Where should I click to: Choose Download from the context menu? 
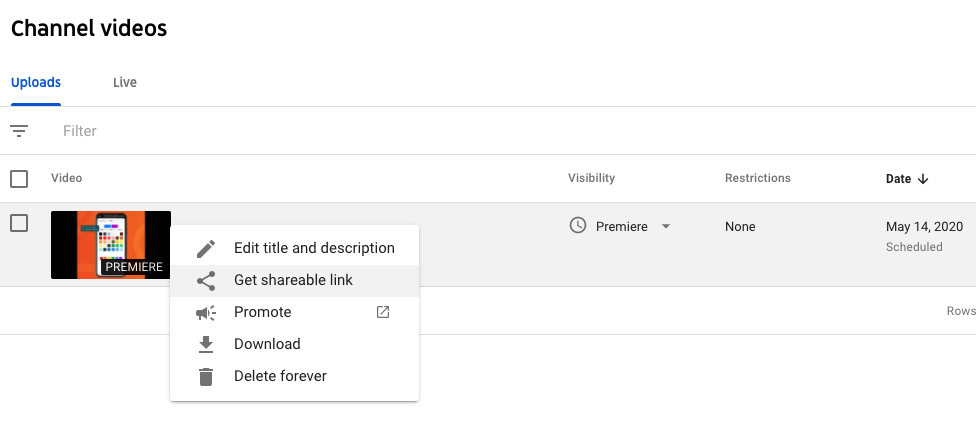pos(267,344)
